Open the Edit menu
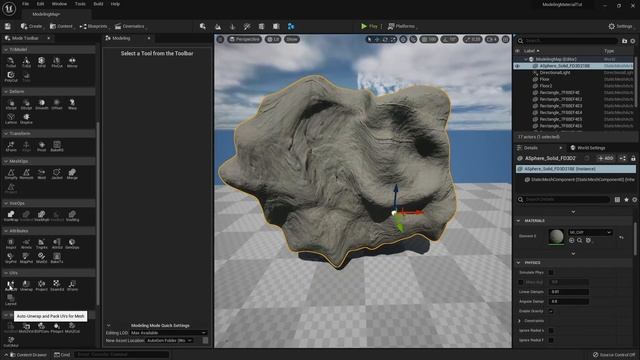The height and width of the screenshot is (360, 640). point(40,4)
